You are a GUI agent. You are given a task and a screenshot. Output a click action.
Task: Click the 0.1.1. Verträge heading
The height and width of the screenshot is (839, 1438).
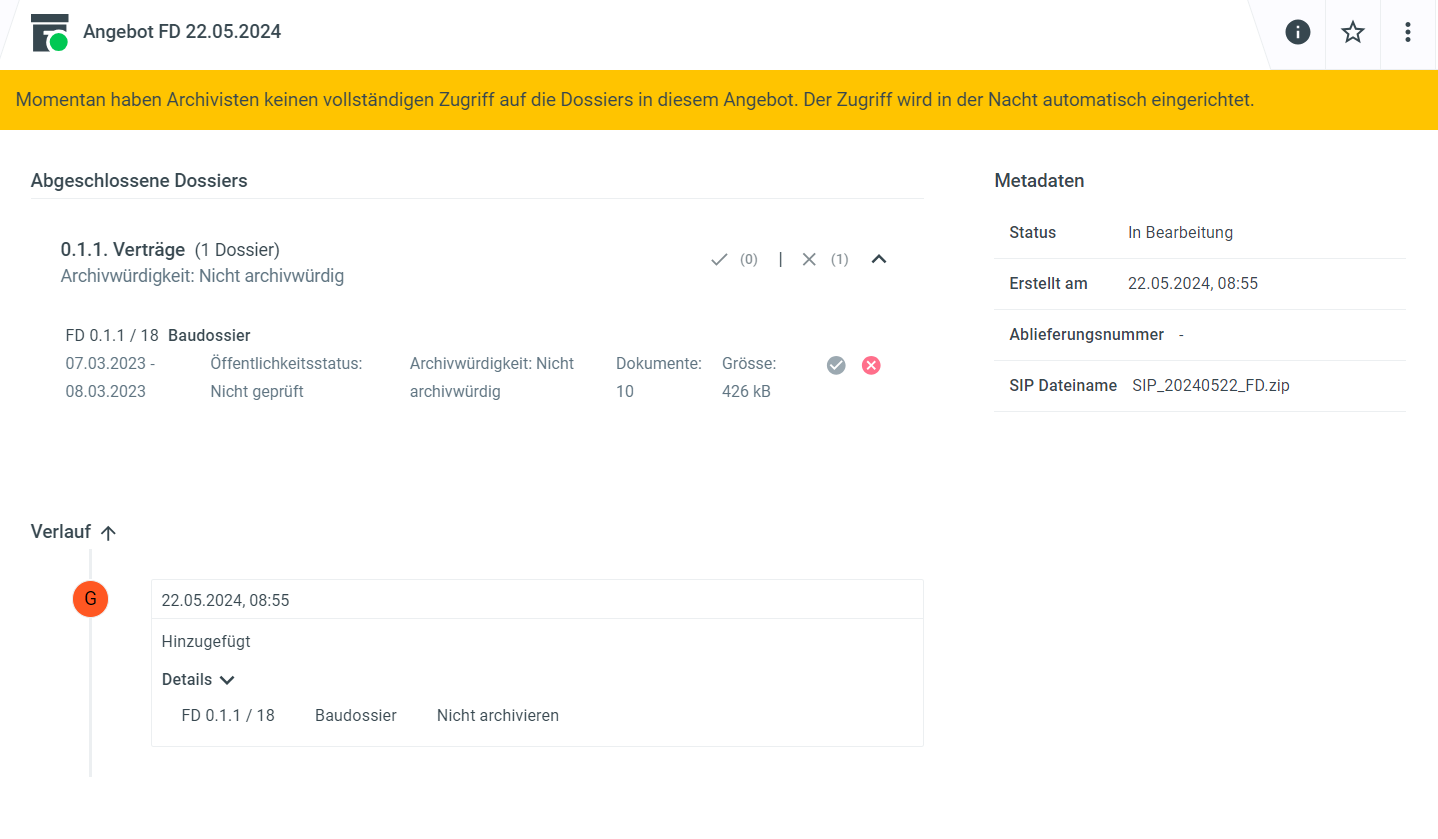click(123, 249)
